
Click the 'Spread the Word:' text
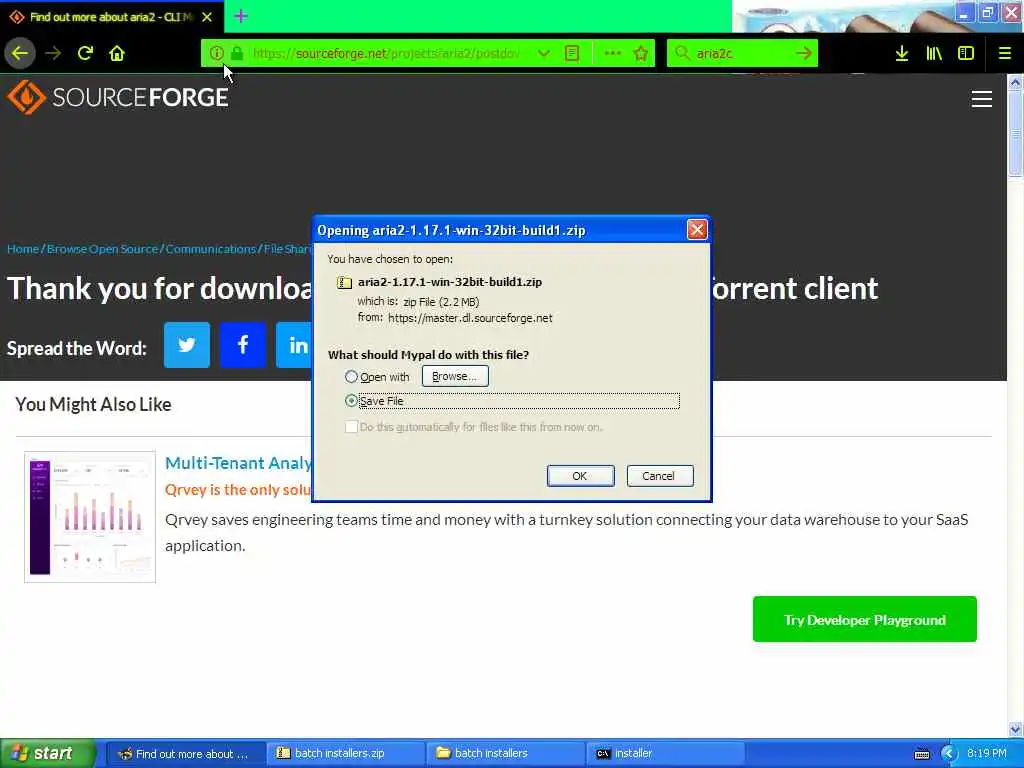(x=76, y=348)
